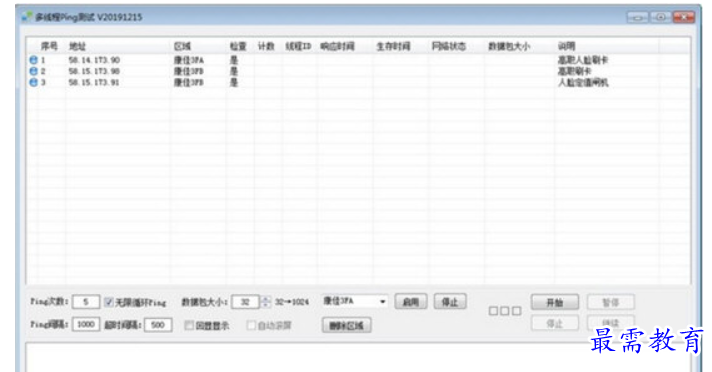Click the 数据包大小 column header
Image resolution: width=712 pixels, height=372 pixels.
point(509,46)
